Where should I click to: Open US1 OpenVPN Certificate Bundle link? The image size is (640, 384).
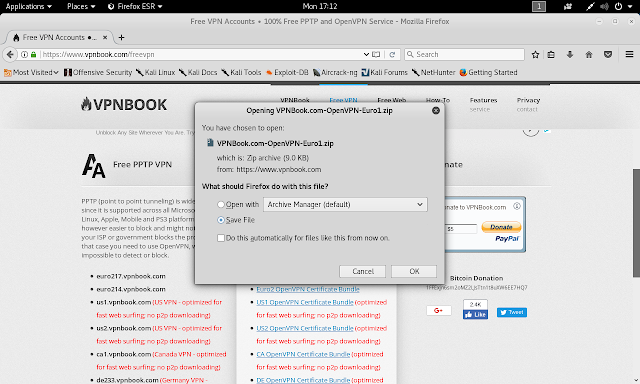tap(304, 302)
